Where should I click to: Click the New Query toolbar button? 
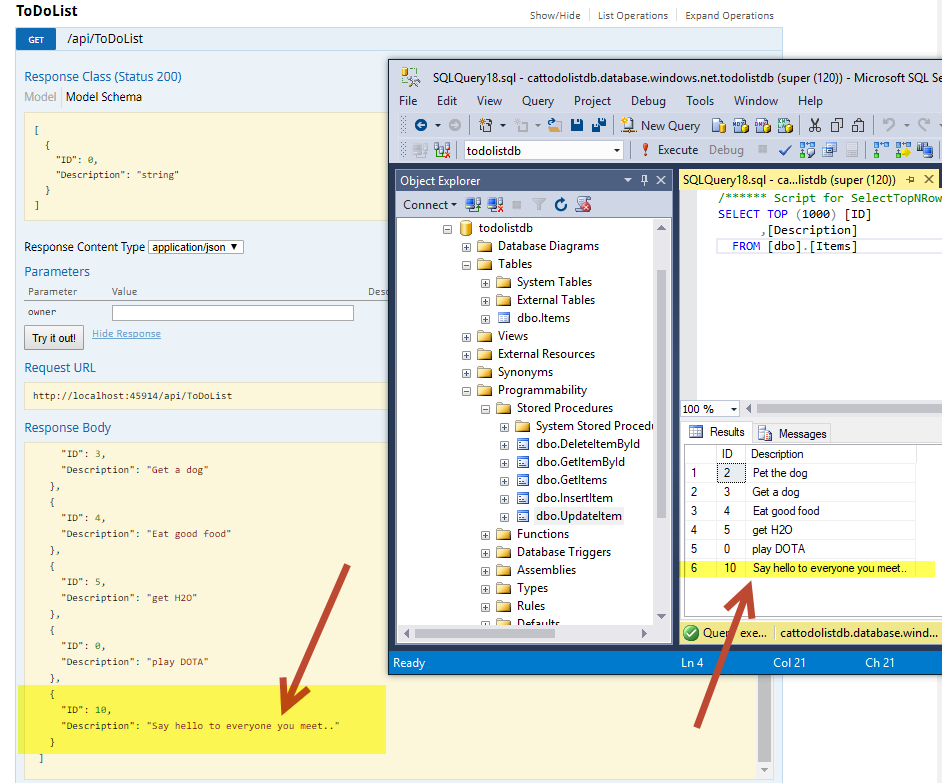point(660,125)
